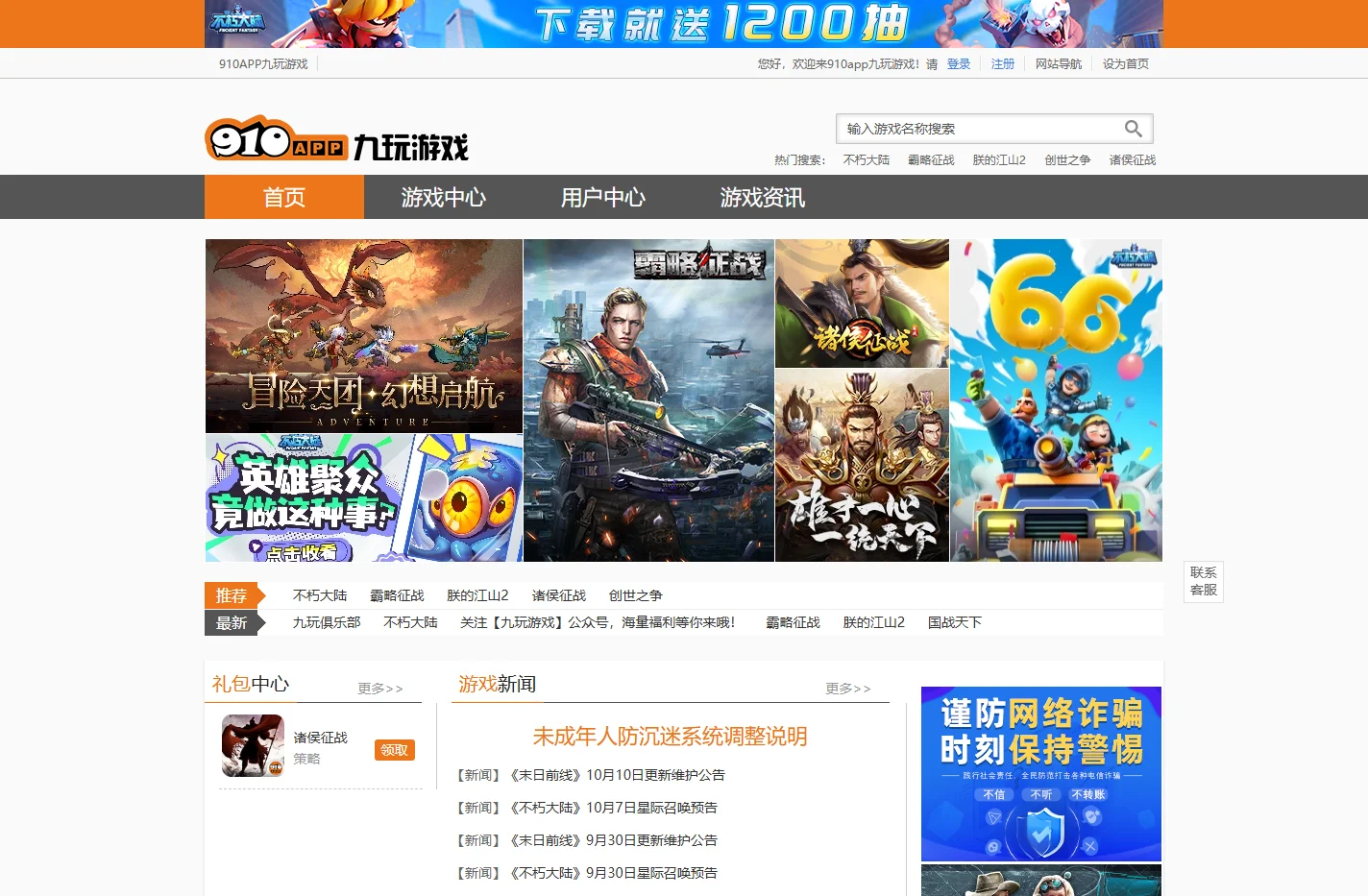Click 不朽大陆 in the 最新 row

(x=410, y=622)
